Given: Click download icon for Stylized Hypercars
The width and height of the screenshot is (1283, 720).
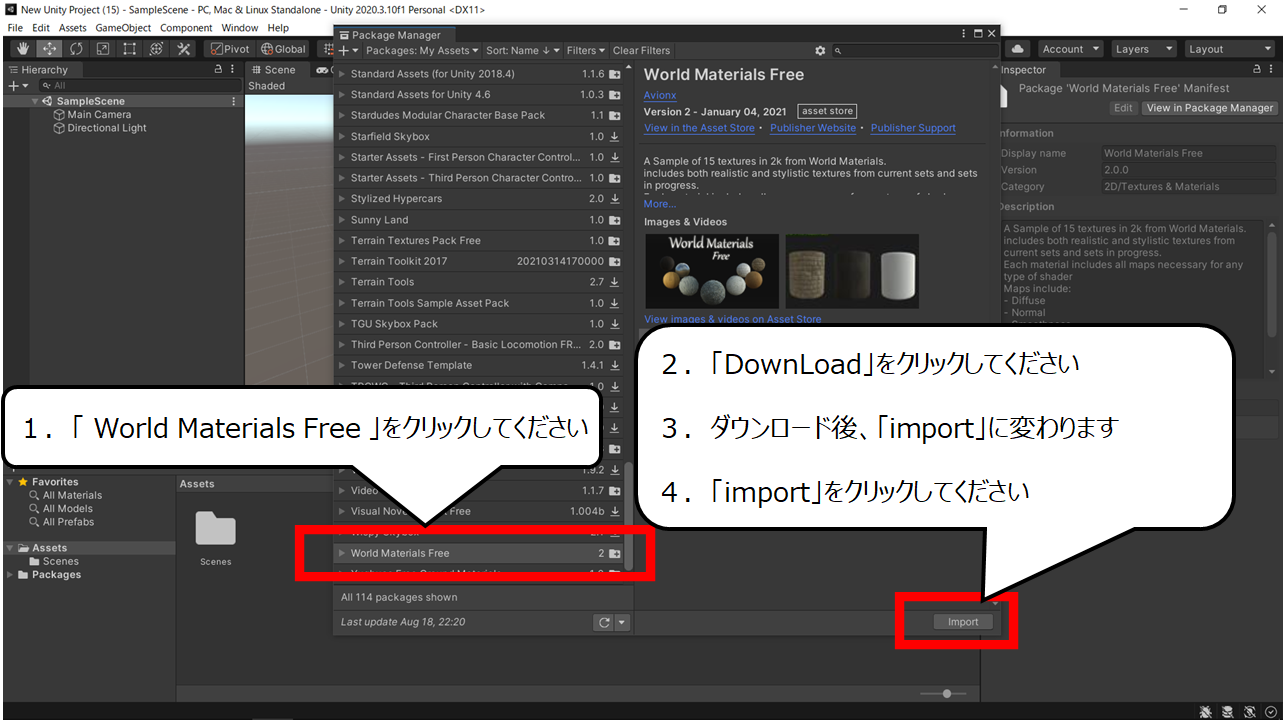Looking at the screenshot, I should point(615,199).
